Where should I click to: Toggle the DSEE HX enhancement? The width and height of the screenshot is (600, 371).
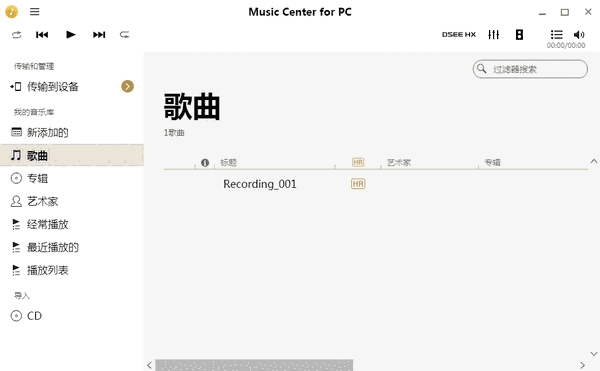coord(459,35)
